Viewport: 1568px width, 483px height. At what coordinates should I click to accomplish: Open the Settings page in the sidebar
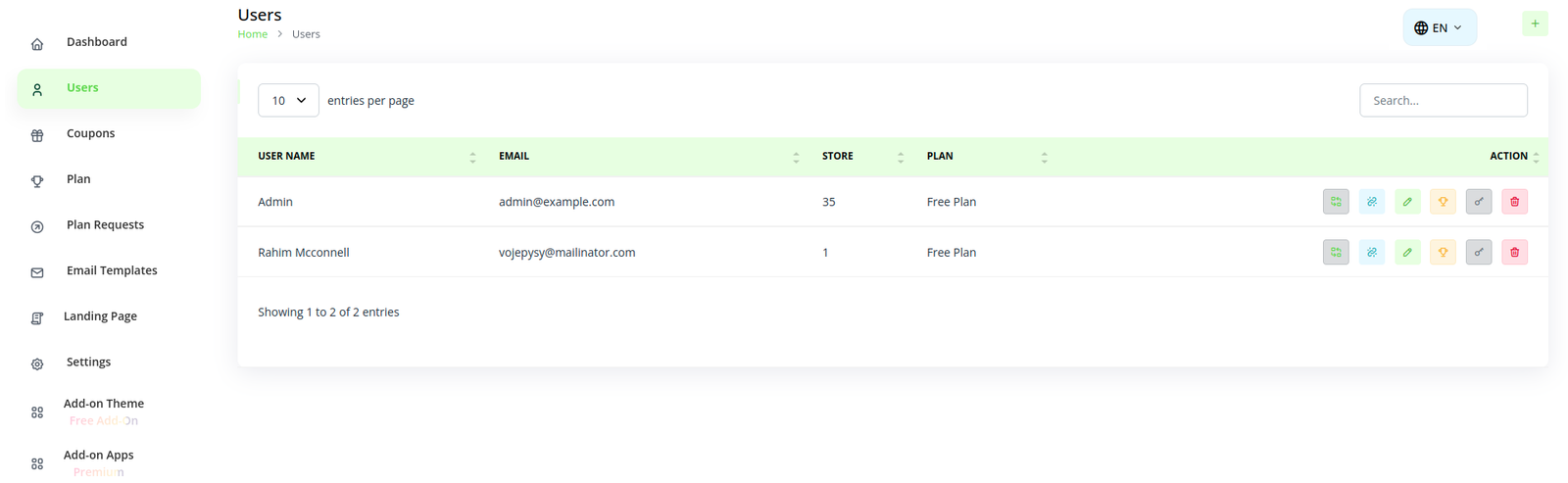(x=88, y=362)
